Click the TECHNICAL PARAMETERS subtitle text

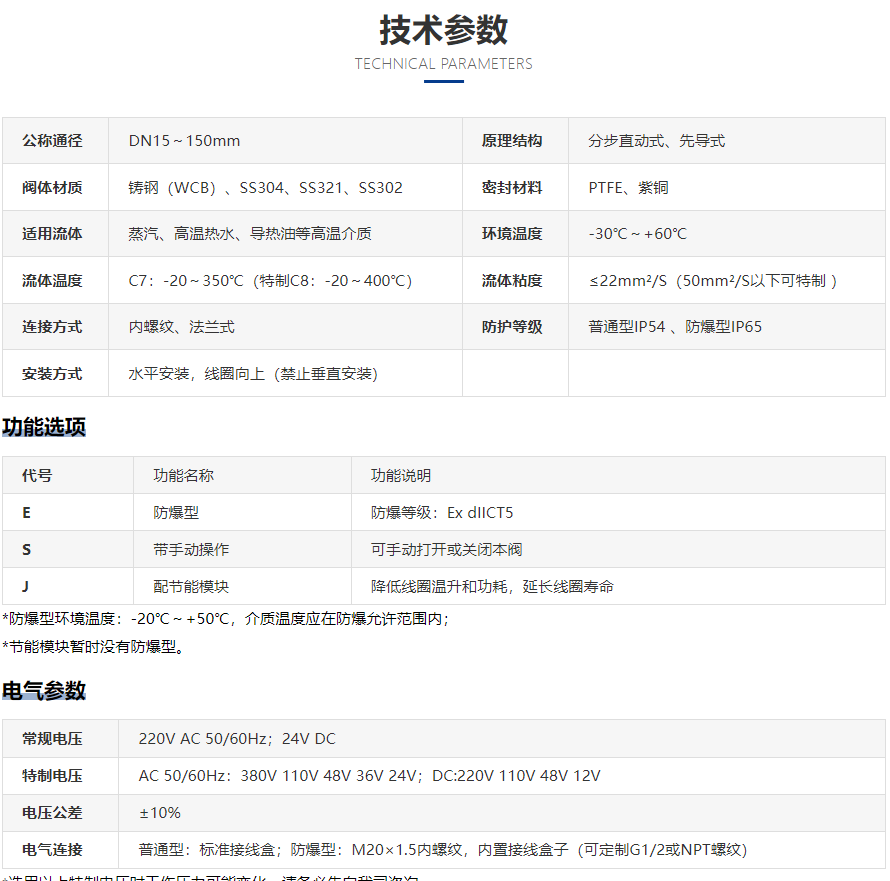pos(443,64)
